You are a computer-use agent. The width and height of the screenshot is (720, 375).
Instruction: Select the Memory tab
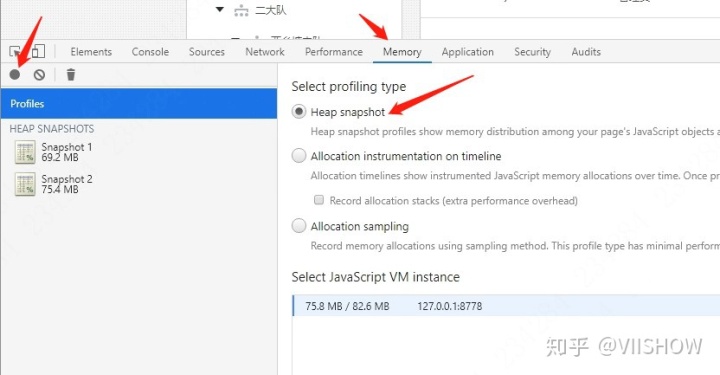click(x=402, y=52)
